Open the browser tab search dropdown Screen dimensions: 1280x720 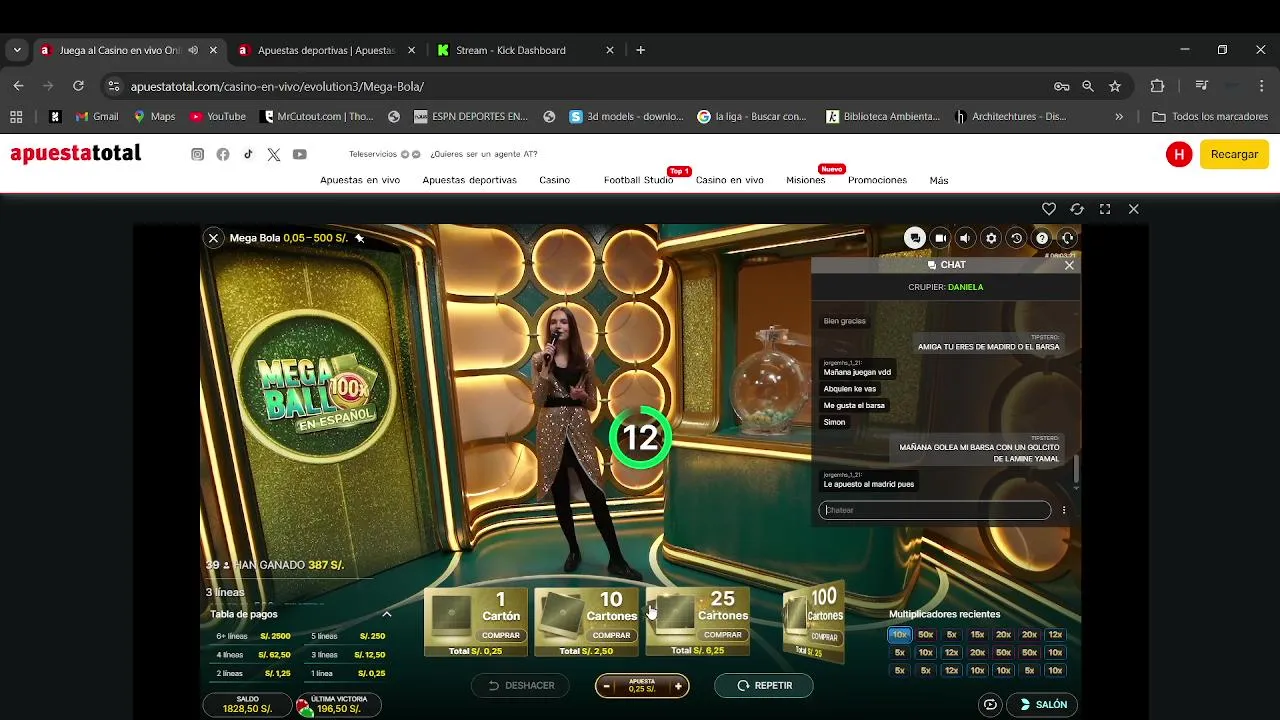pos(17,50)
